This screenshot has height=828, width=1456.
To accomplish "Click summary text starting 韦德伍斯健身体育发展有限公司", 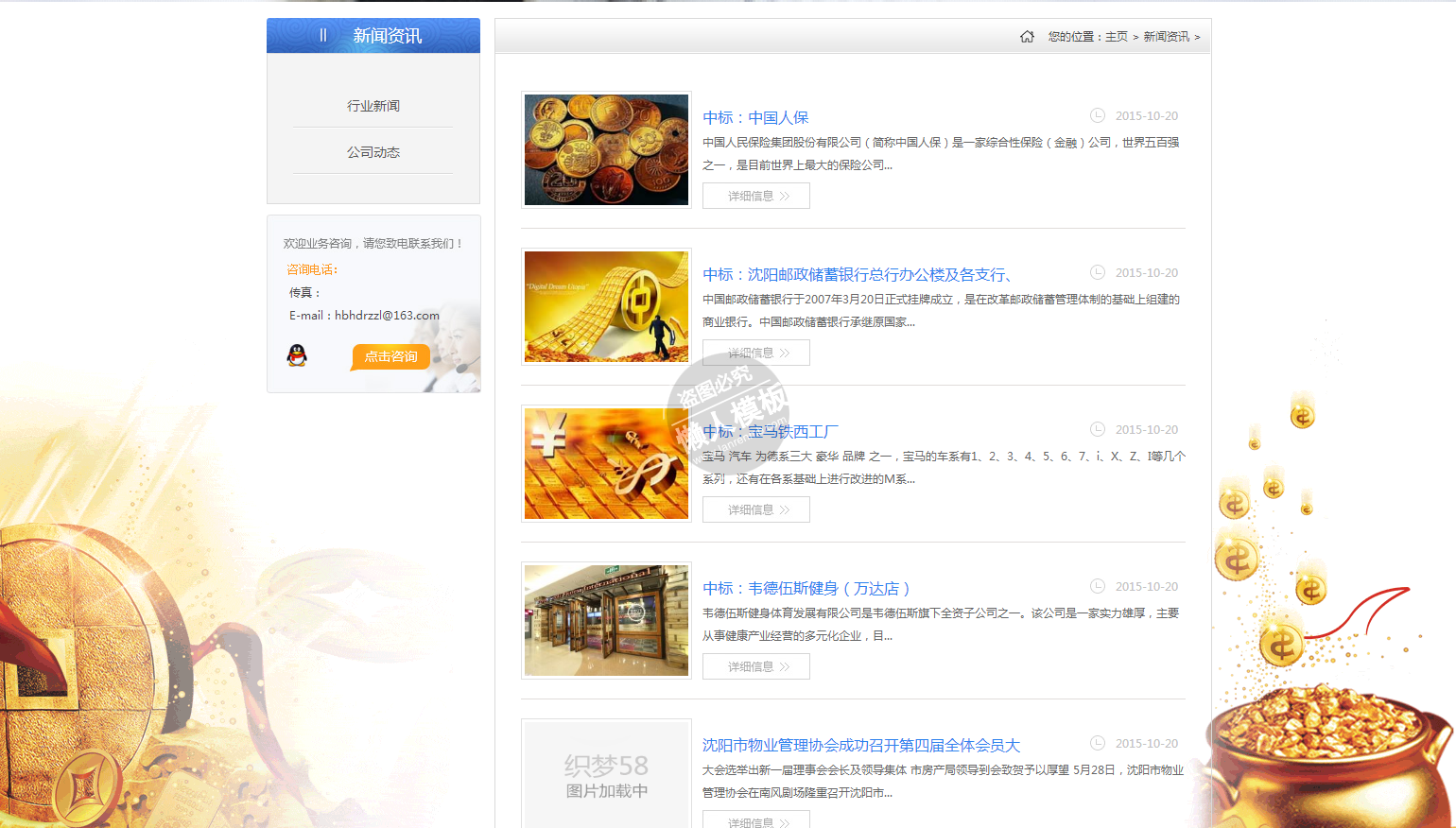I will pyautogui.click(x=941, y=624).
